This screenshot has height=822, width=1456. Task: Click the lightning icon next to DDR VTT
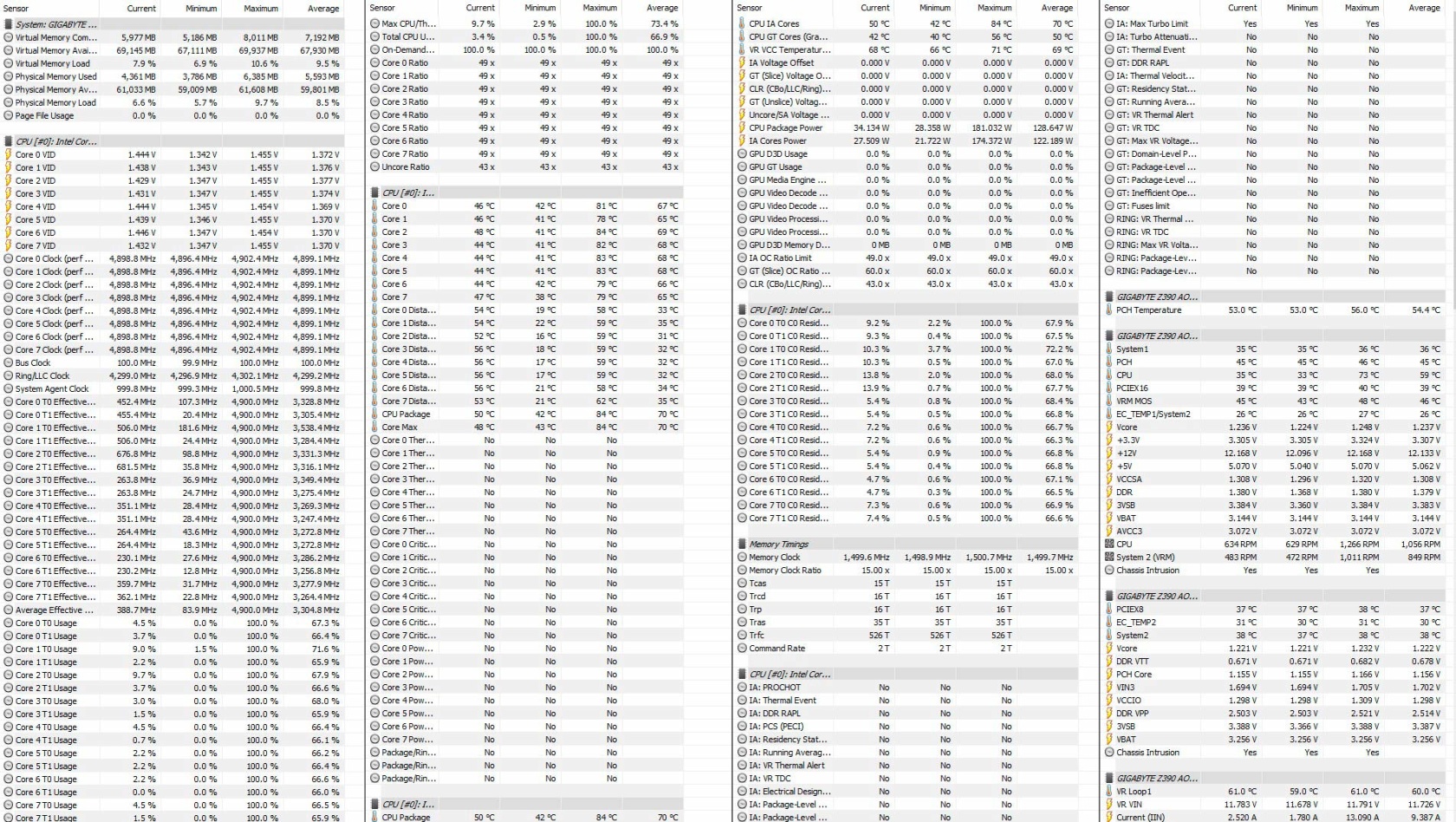pyautogui.click(x=1109, y=662)
